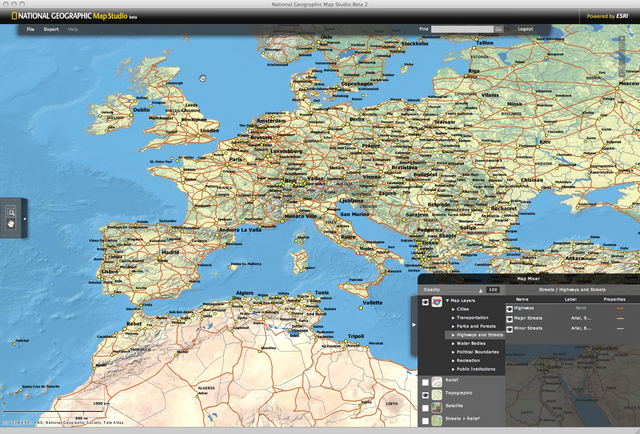Expand the Public Institutions group
This screenshot has height=434, width=640.
[x=453, y=369]
